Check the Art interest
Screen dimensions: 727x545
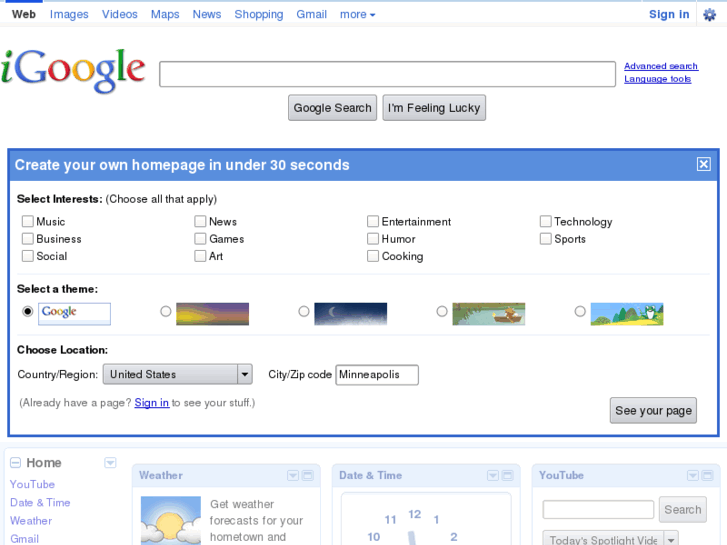[200, 256]
